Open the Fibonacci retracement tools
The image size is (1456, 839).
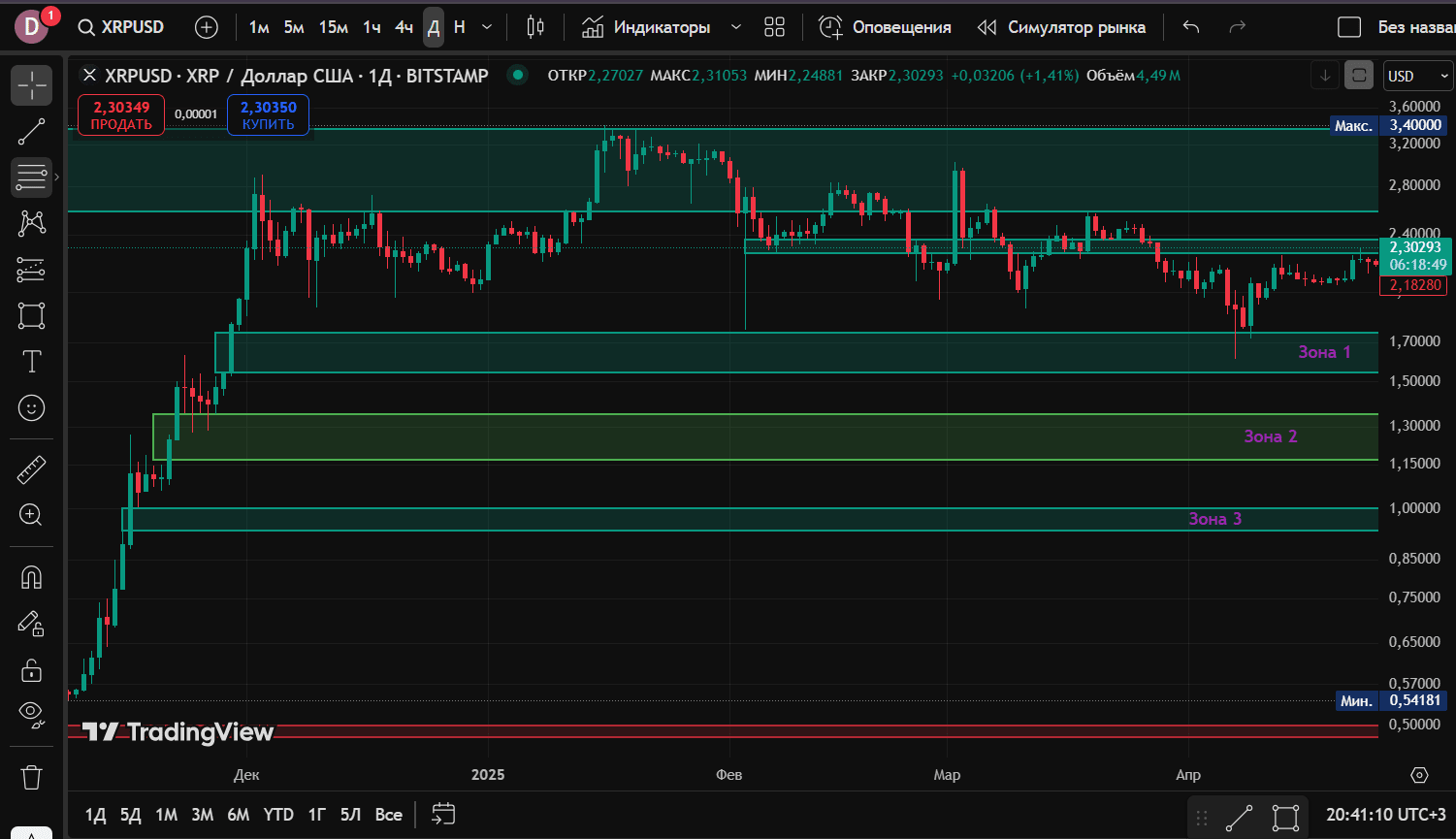pos(31,177)
